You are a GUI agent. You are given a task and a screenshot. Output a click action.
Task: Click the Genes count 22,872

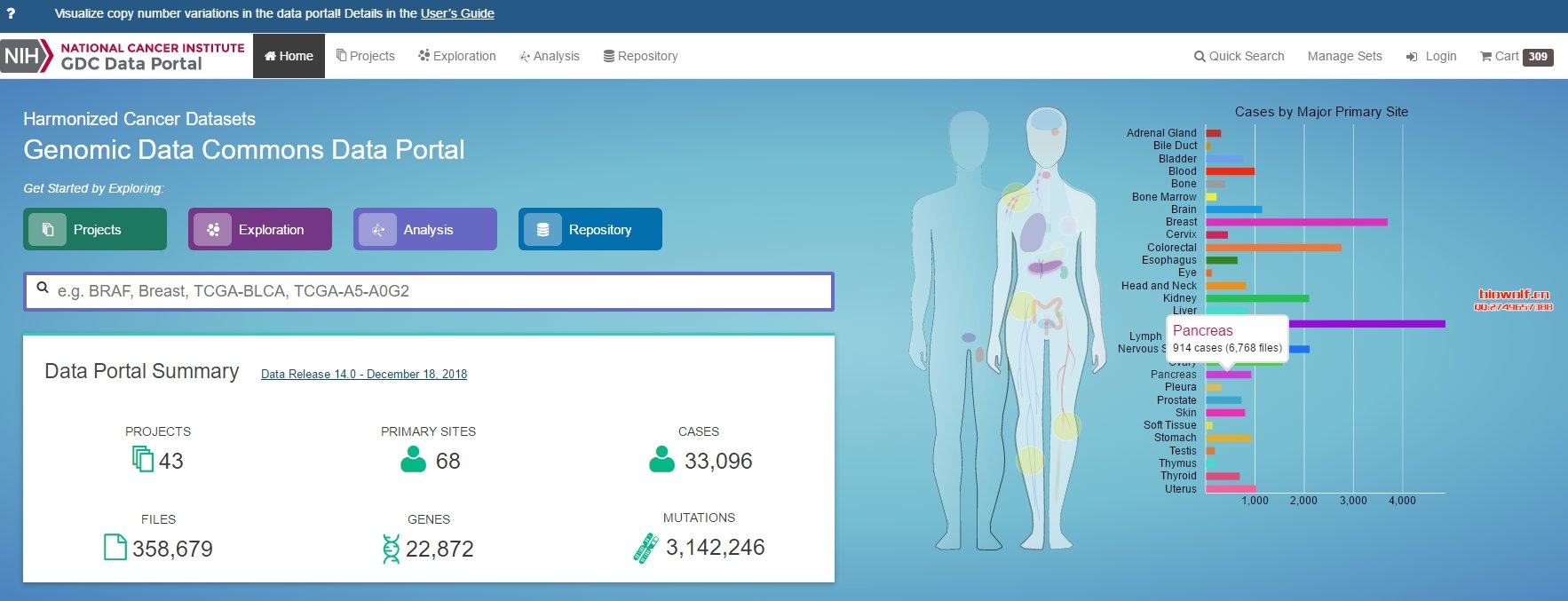(440, 549)
